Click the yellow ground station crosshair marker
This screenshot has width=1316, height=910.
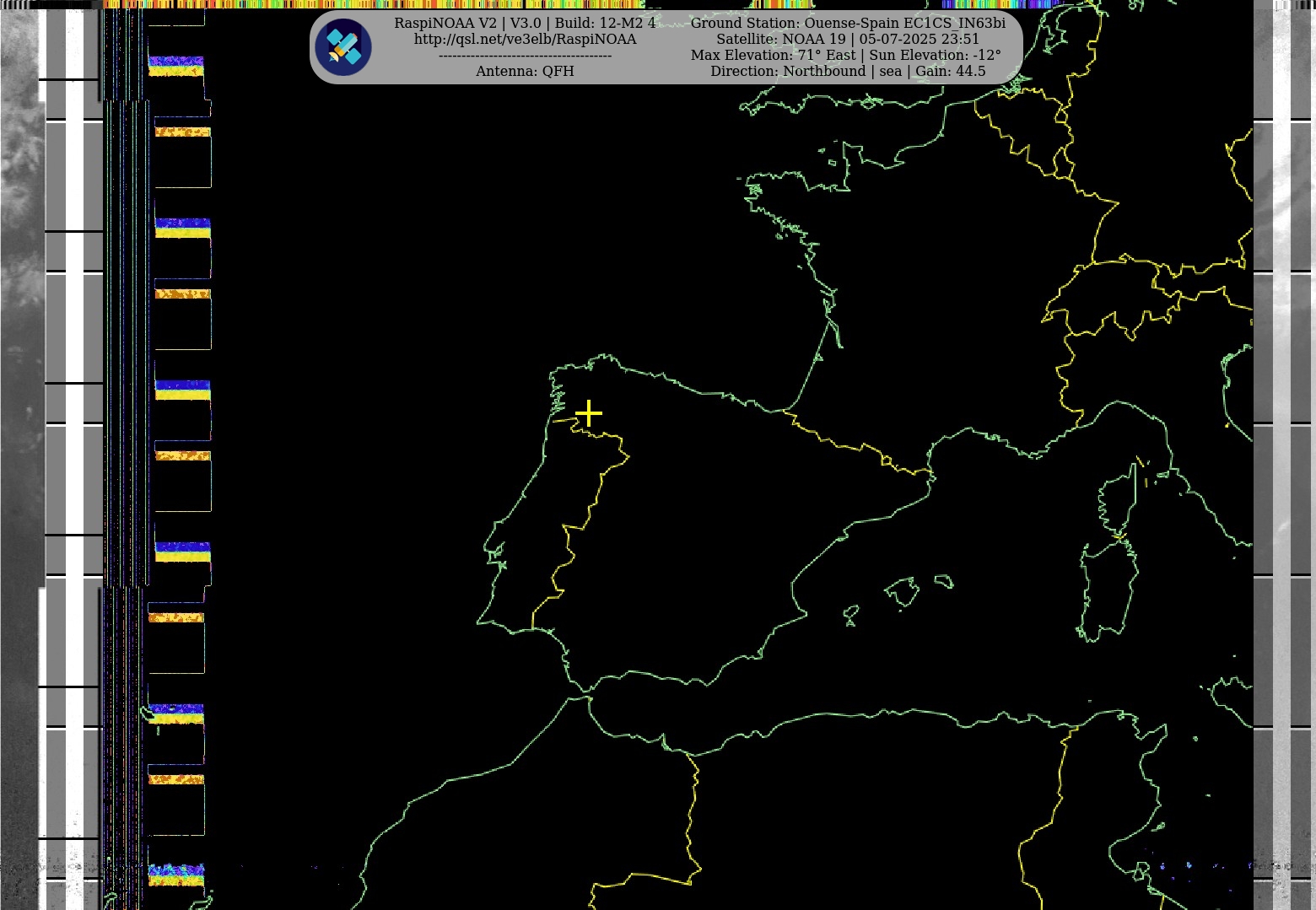tap(589, 413)
